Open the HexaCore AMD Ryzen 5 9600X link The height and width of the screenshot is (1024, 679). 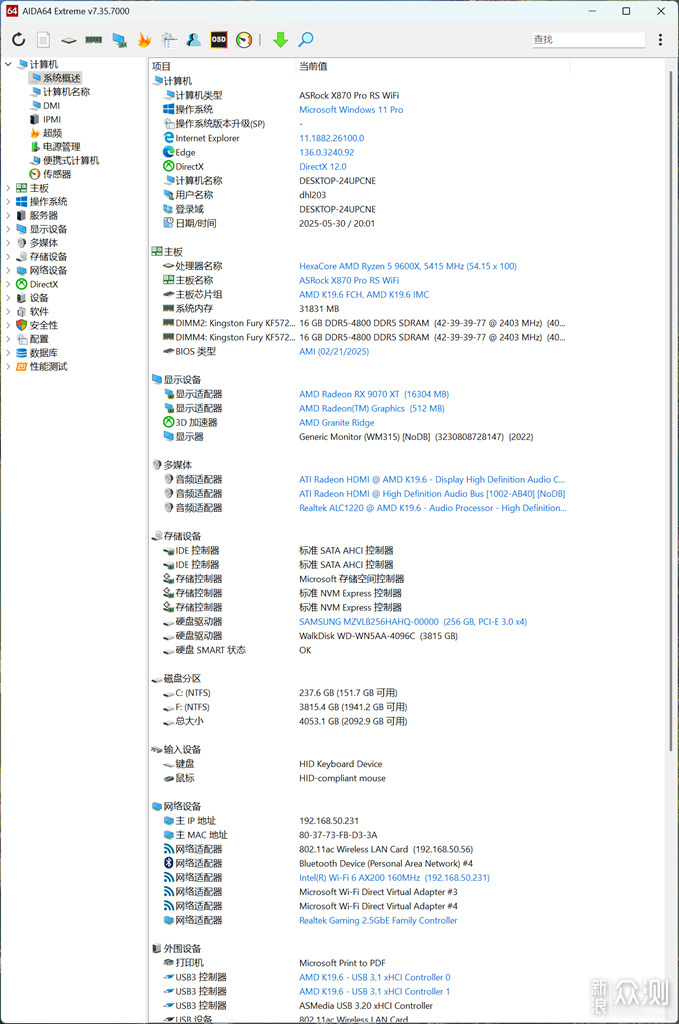(408, 266)
